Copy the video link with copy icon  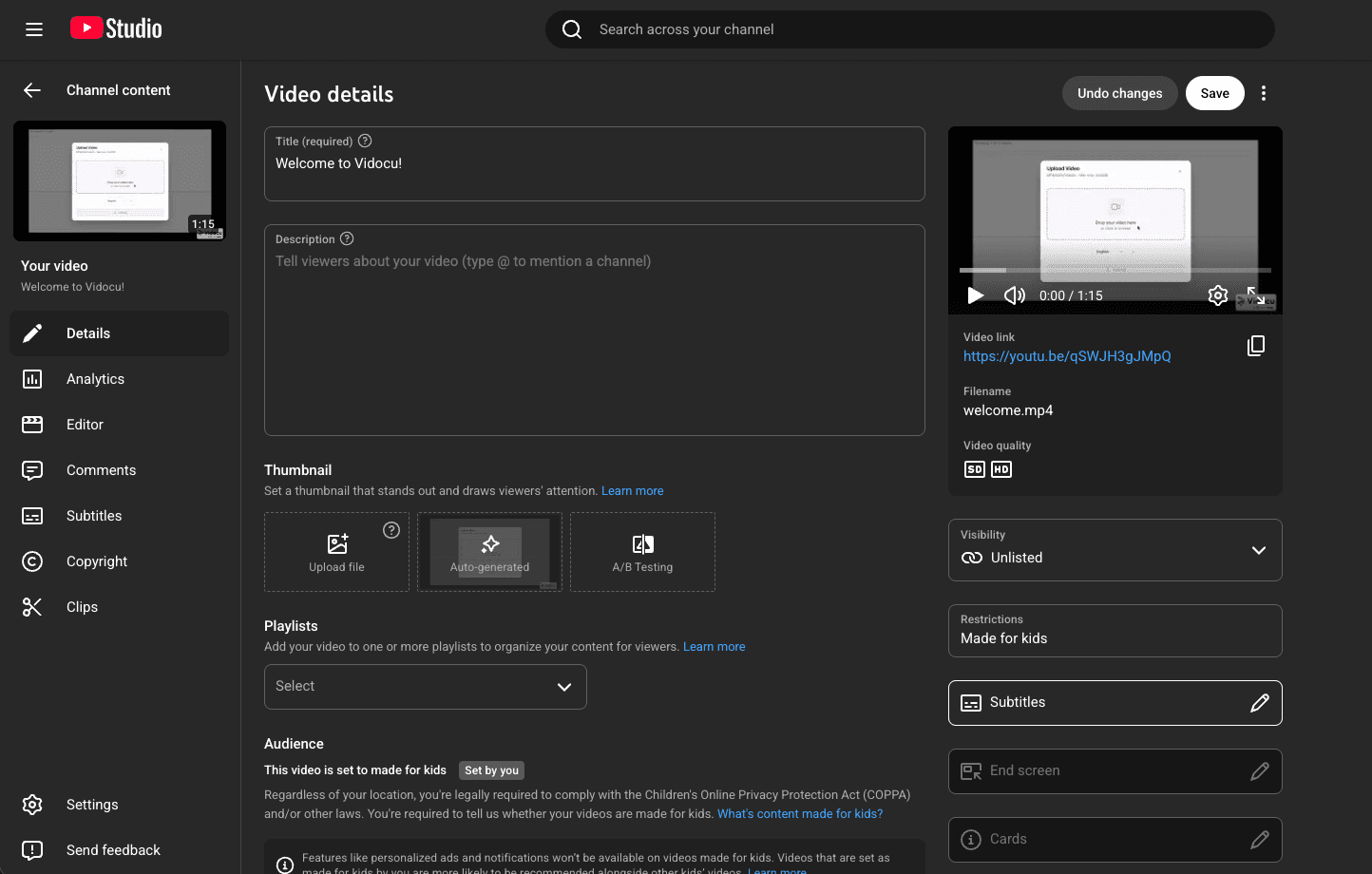1255,346
